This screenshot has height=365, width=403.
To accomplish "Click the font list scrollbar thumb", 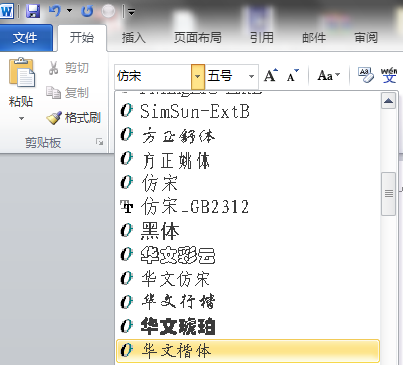I will (x=389, y=194).
